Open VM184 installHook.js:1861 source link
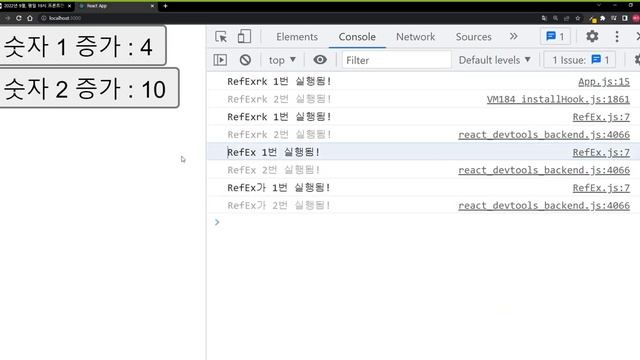Image resolution: width=640 pixels, height=360 pixels. pyautogui.click(x=558, y=99)
